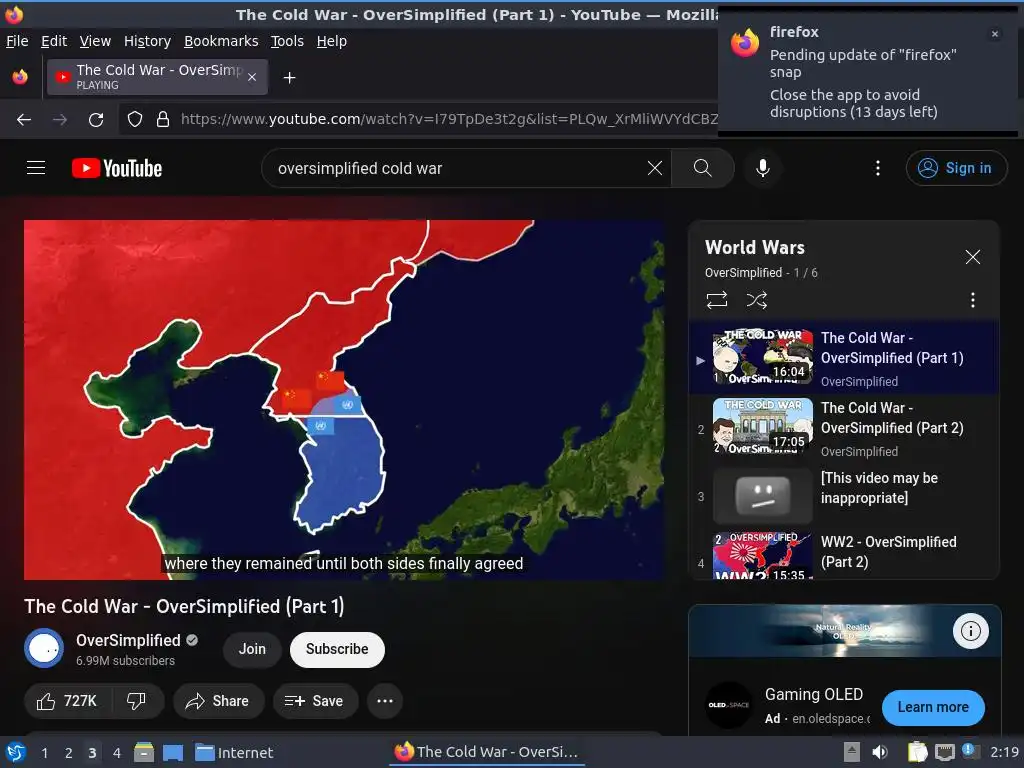Open the Edit menu

[x=54, y=41]
